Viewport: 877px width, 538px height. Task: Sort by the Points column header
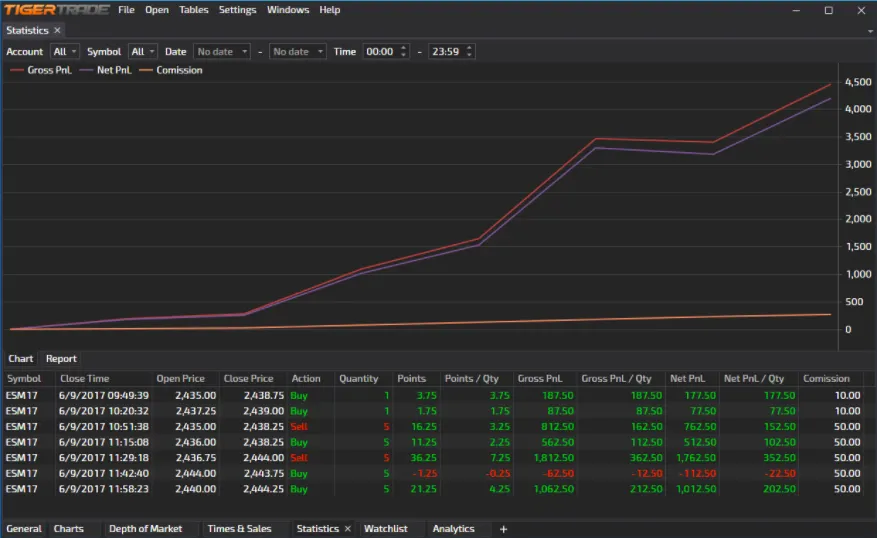point(416,379)
